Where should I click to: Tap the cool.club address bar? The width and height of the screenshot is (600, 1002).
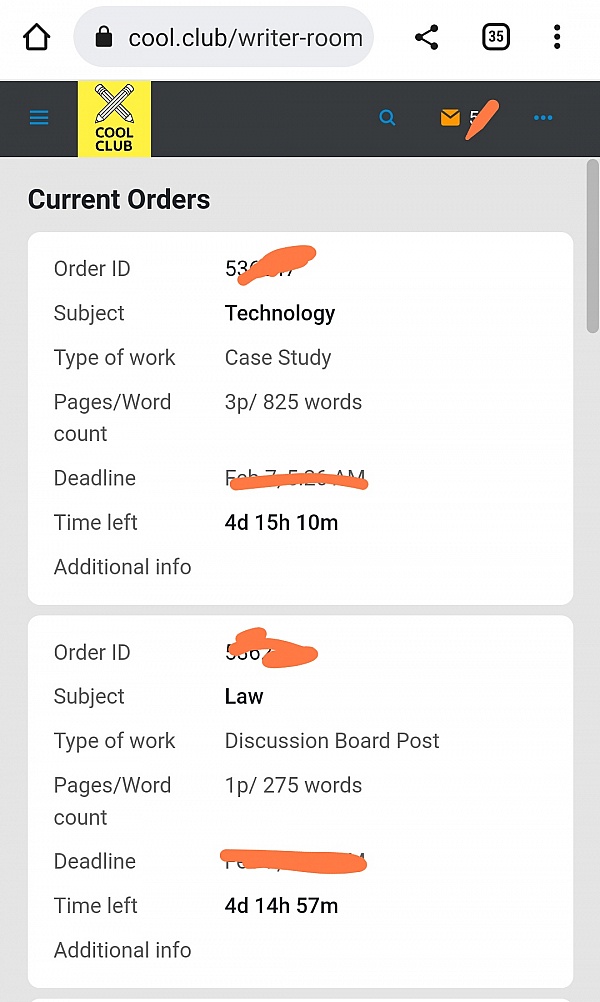click(245, 38)
